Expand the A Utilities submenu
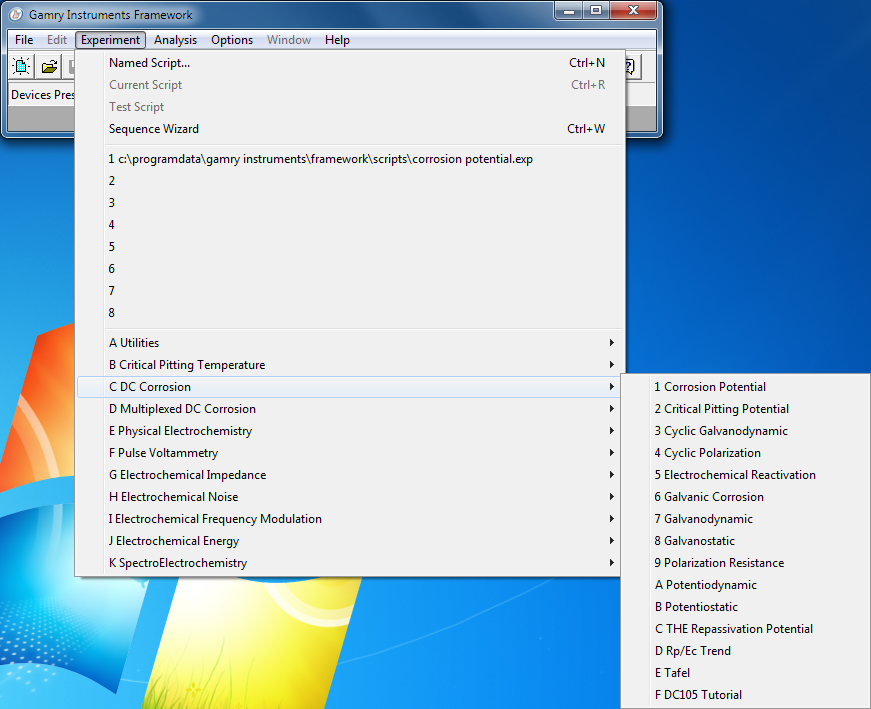Screen dimensions: 871x709 tap(349, 343)
